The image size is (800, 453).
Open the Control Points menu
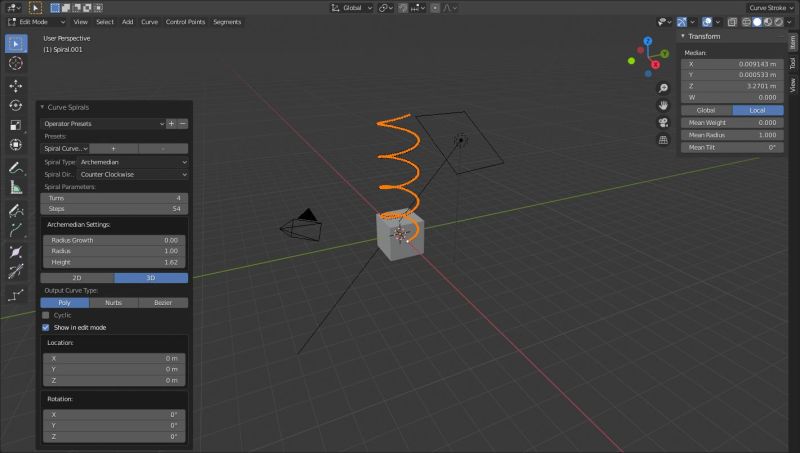click(x=185, y=22)
